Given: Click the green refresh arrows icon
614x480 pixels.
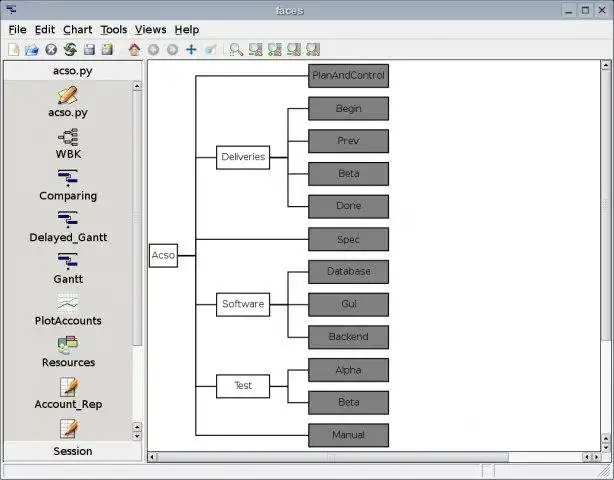Looking at the screenshot, I should [70, 50].
